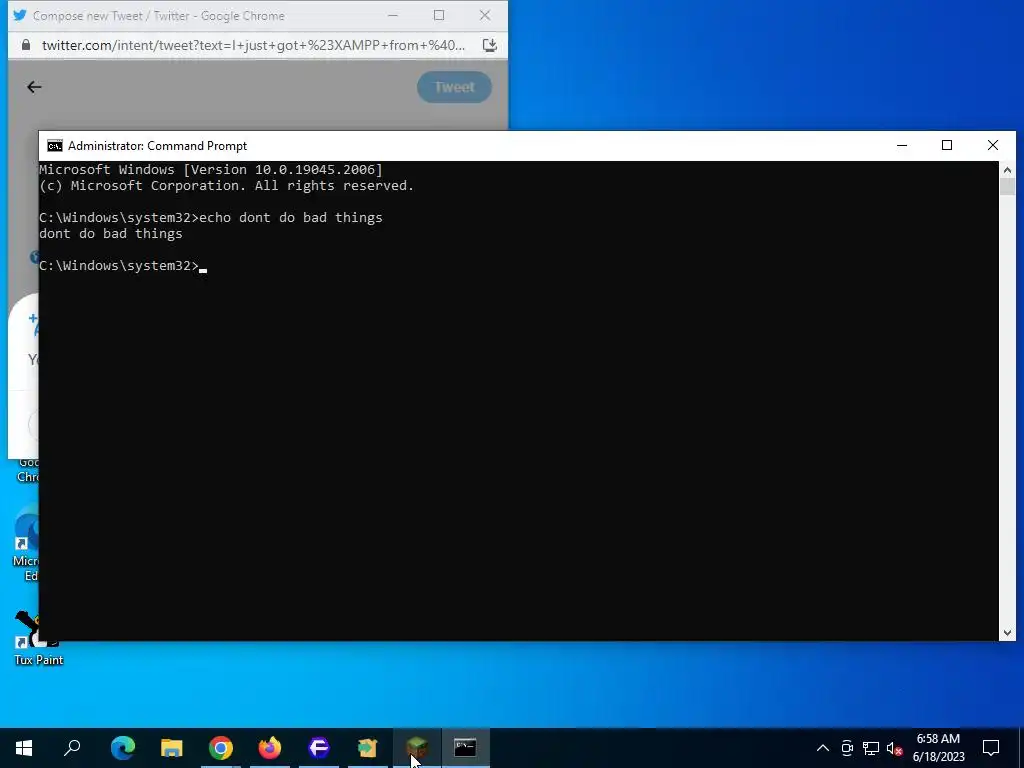Click the Twitter bird icon in Chrome's title bar

[x=20, y=15]
